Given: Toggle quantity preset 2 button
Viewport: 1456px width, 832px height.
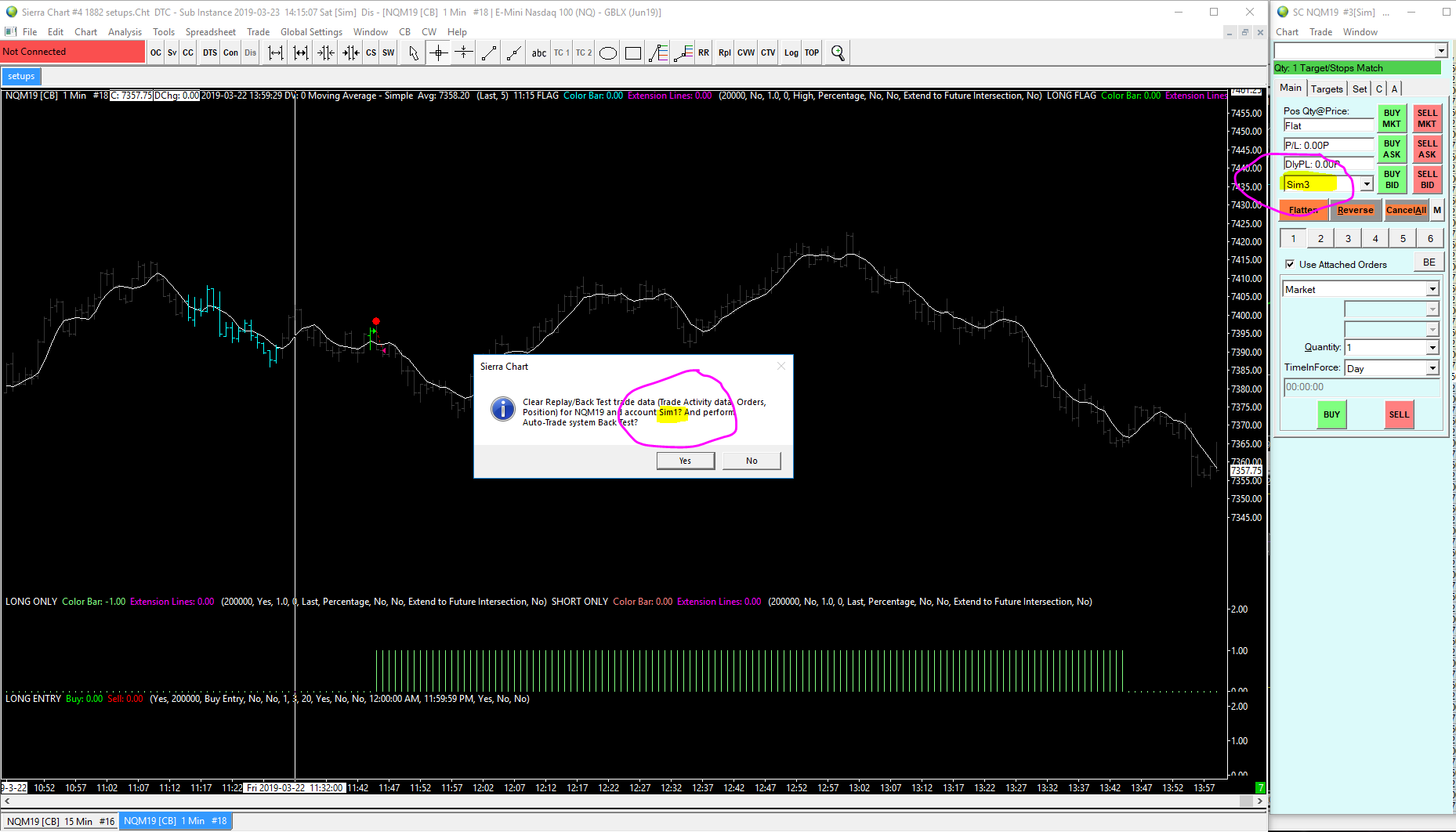Looking at the screenshot, I should pyautogui.click(x=1320, y=238).
